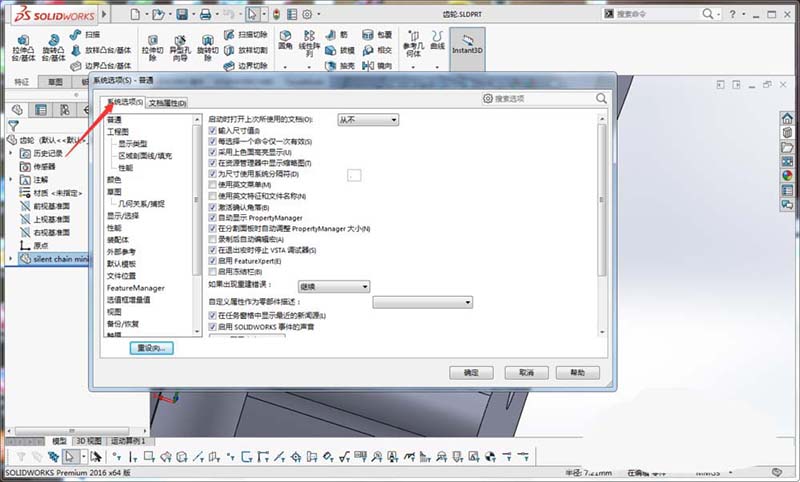Click the 重设 reset button

coord(152,348)
